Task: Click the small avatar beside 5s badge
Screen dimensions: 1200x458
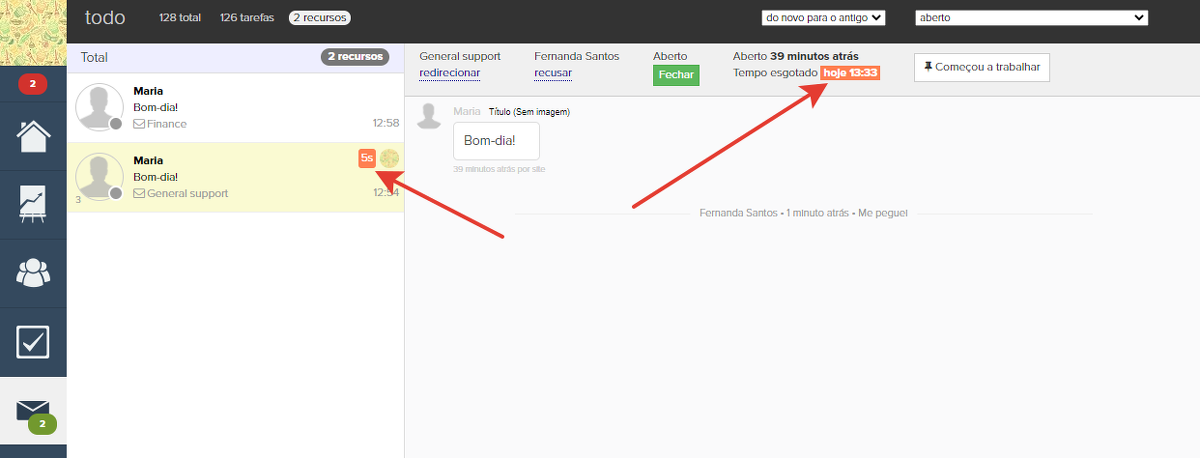Action: (389, 158)
